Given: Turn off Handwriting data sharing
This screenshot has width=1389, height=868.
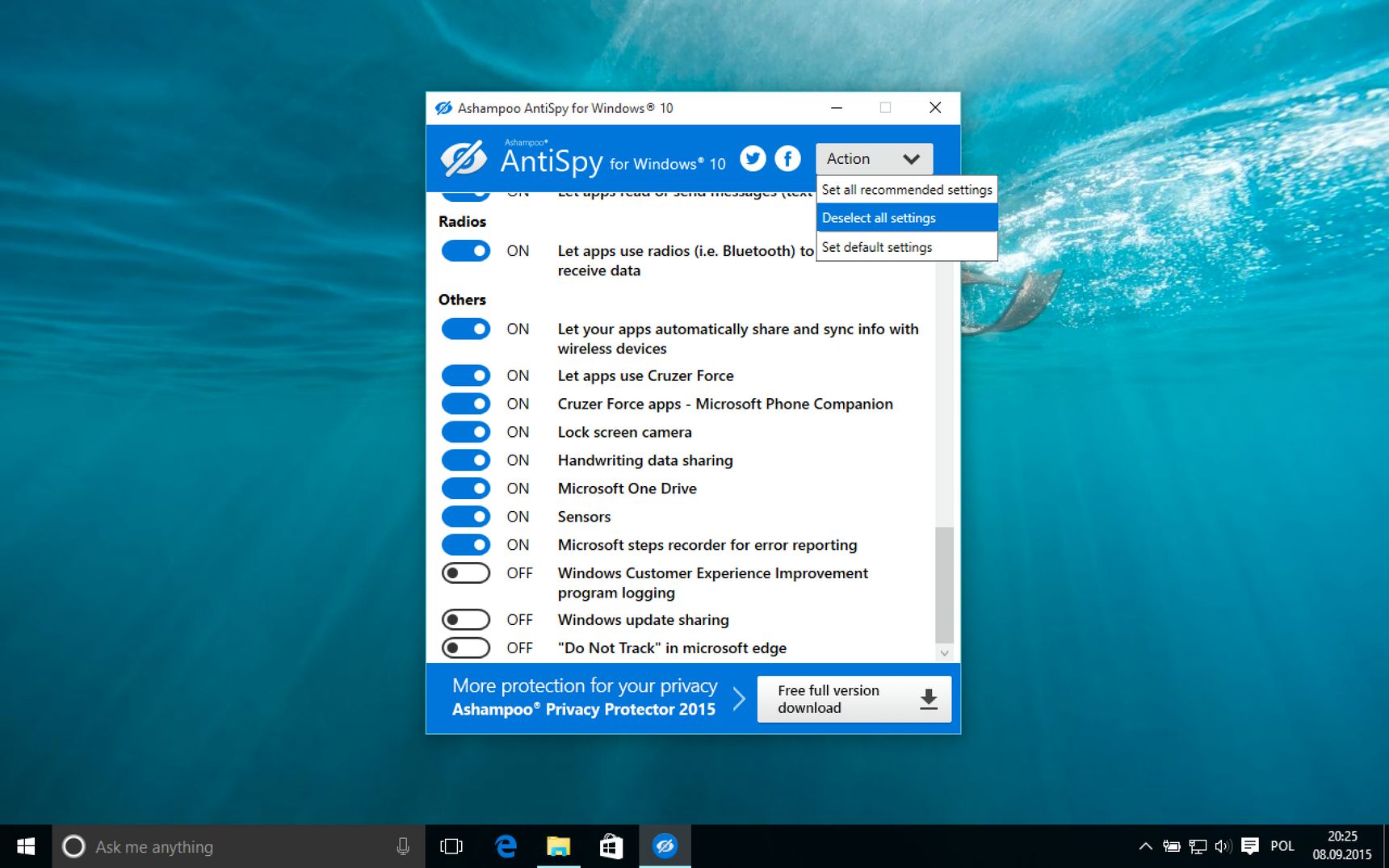Looking at the screenshot, I should (x=466, y=460).
